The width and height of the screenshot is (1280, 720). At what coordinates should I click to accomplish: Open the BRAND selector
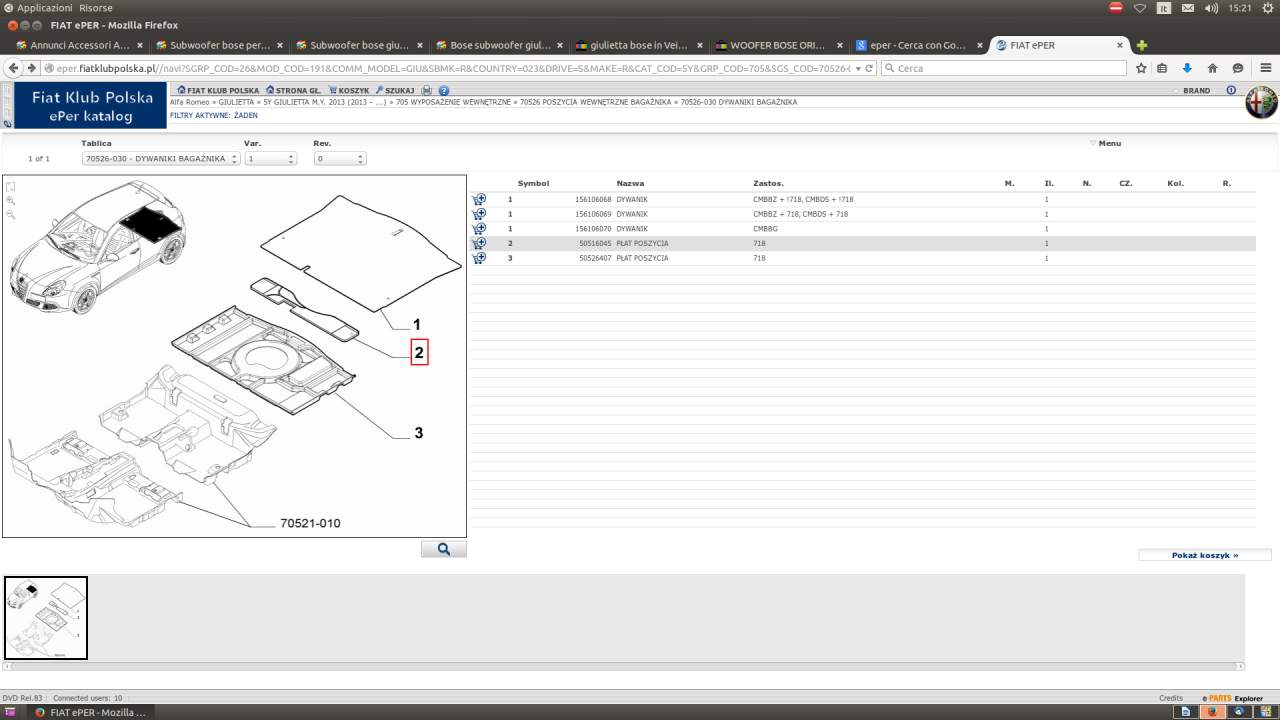click(1196, 90)
